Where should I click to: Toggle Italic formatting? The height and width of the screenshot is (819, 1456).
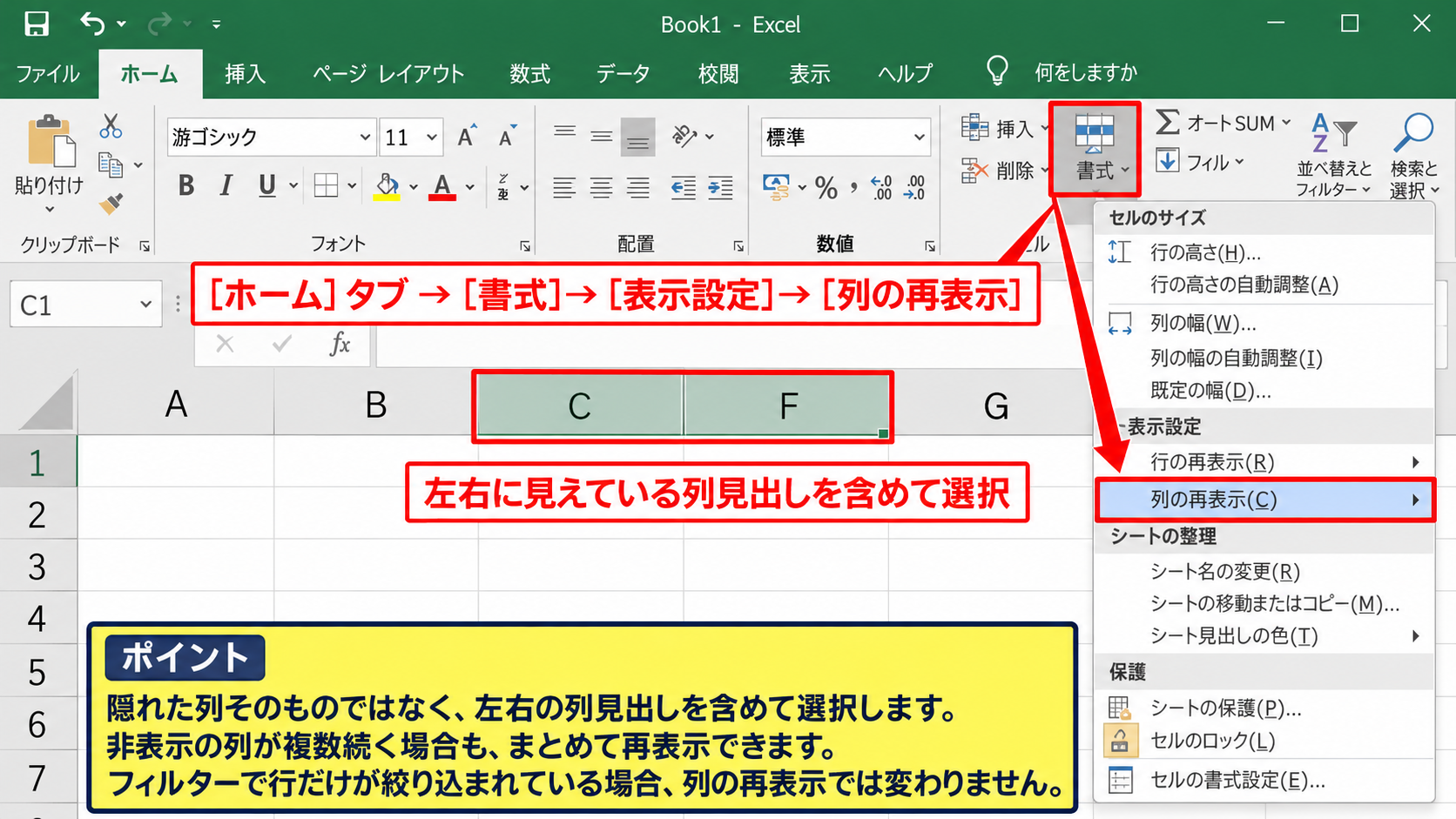(226, 185)
